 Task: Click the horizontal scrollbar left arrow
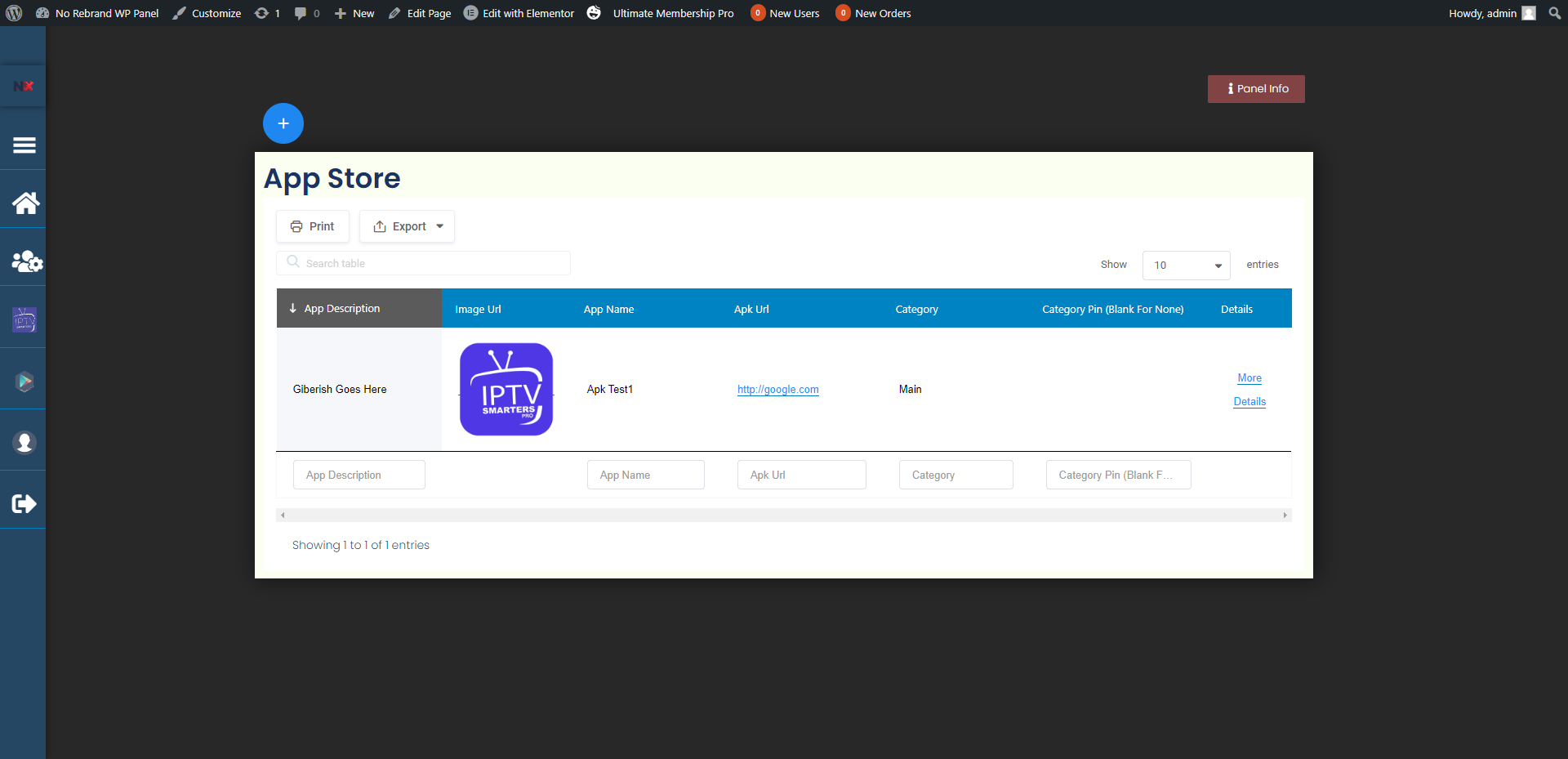[283, 516]
